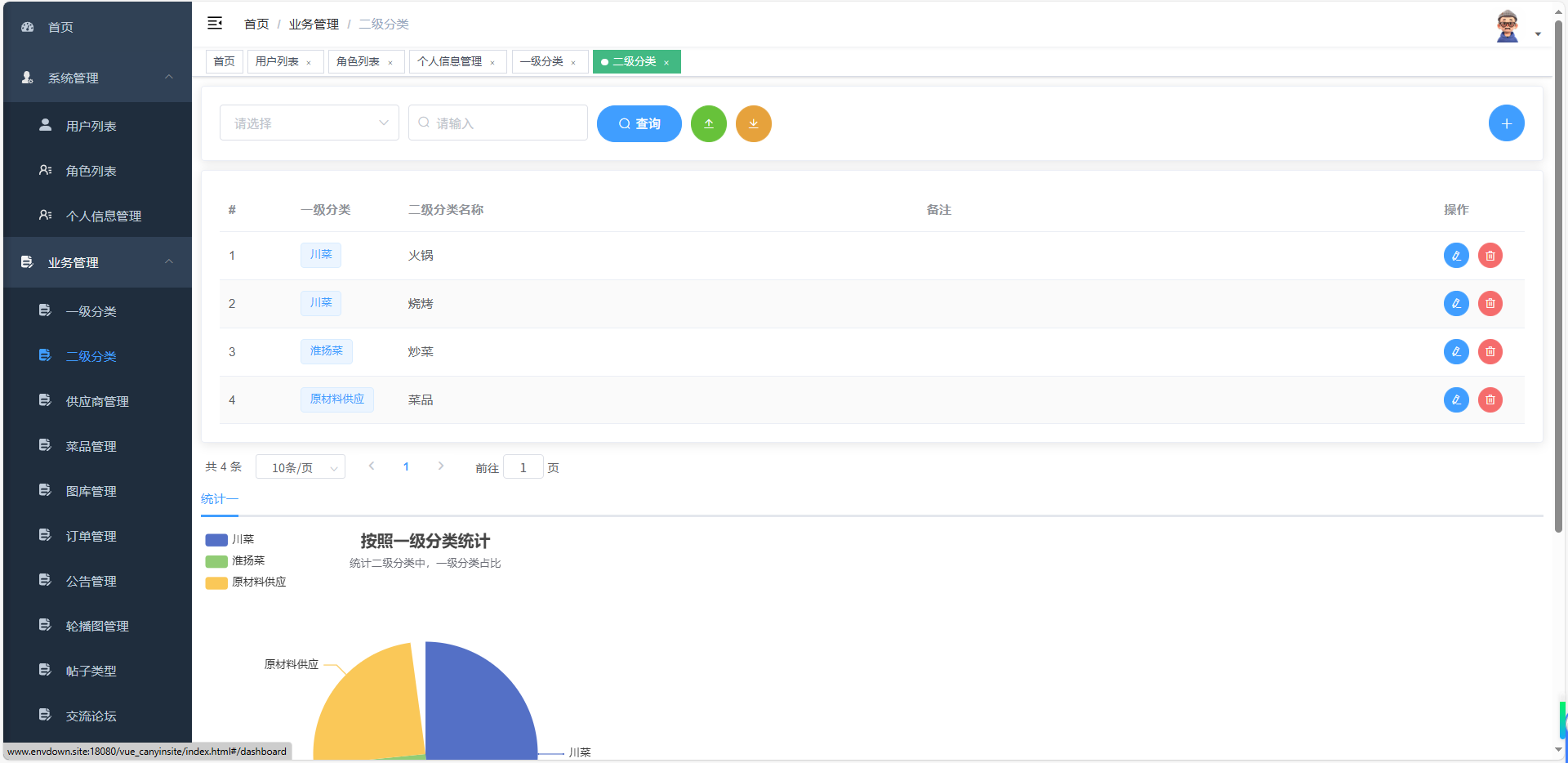The height and width of the screenshot is (763, 1568).
Task: Select the 淮扬菜 tag badge in row 3
Action: point(326,351)
